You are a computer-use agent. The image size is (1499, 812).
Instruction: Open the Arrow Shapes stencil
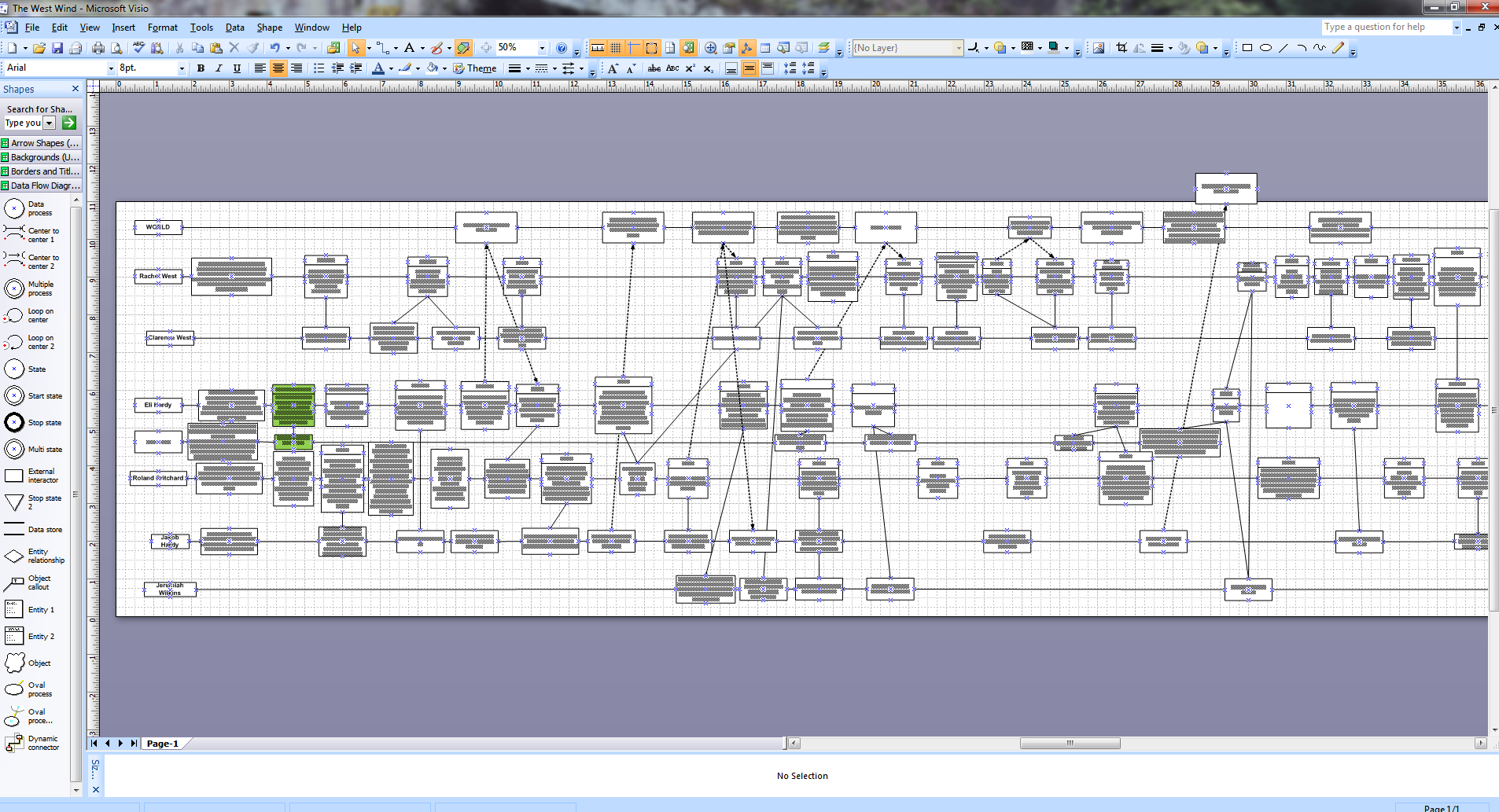pos(41,143)
